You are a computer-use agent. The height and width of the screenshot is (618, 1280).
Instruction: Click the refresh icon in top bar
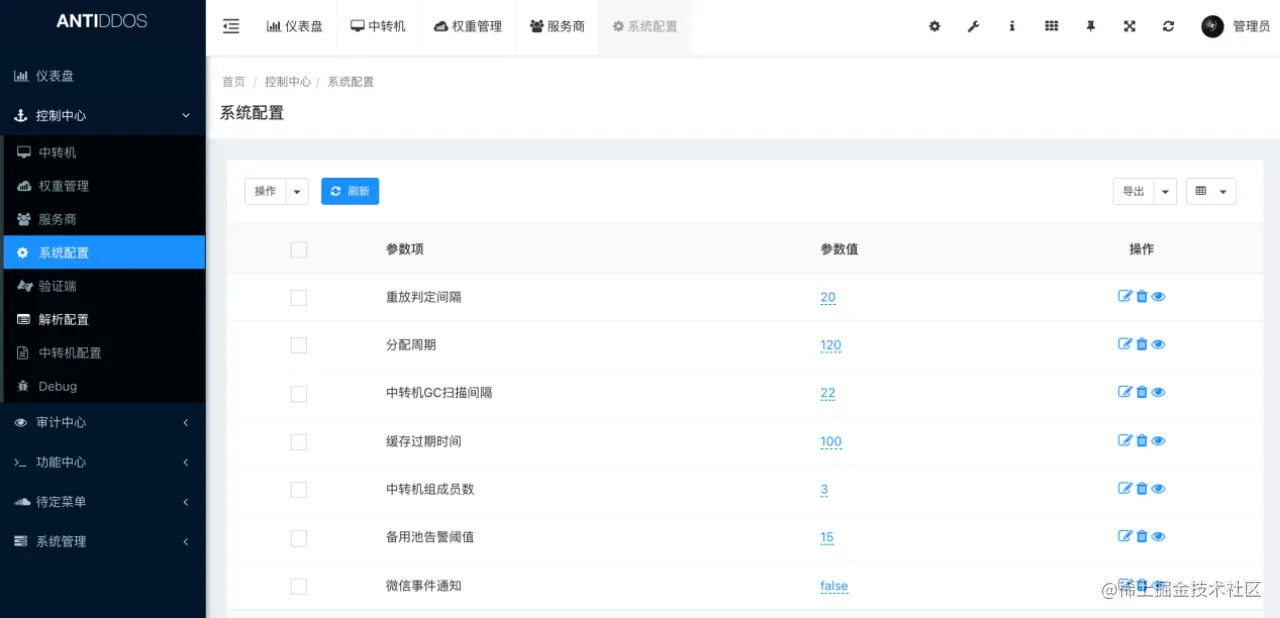click(1168, 27)
